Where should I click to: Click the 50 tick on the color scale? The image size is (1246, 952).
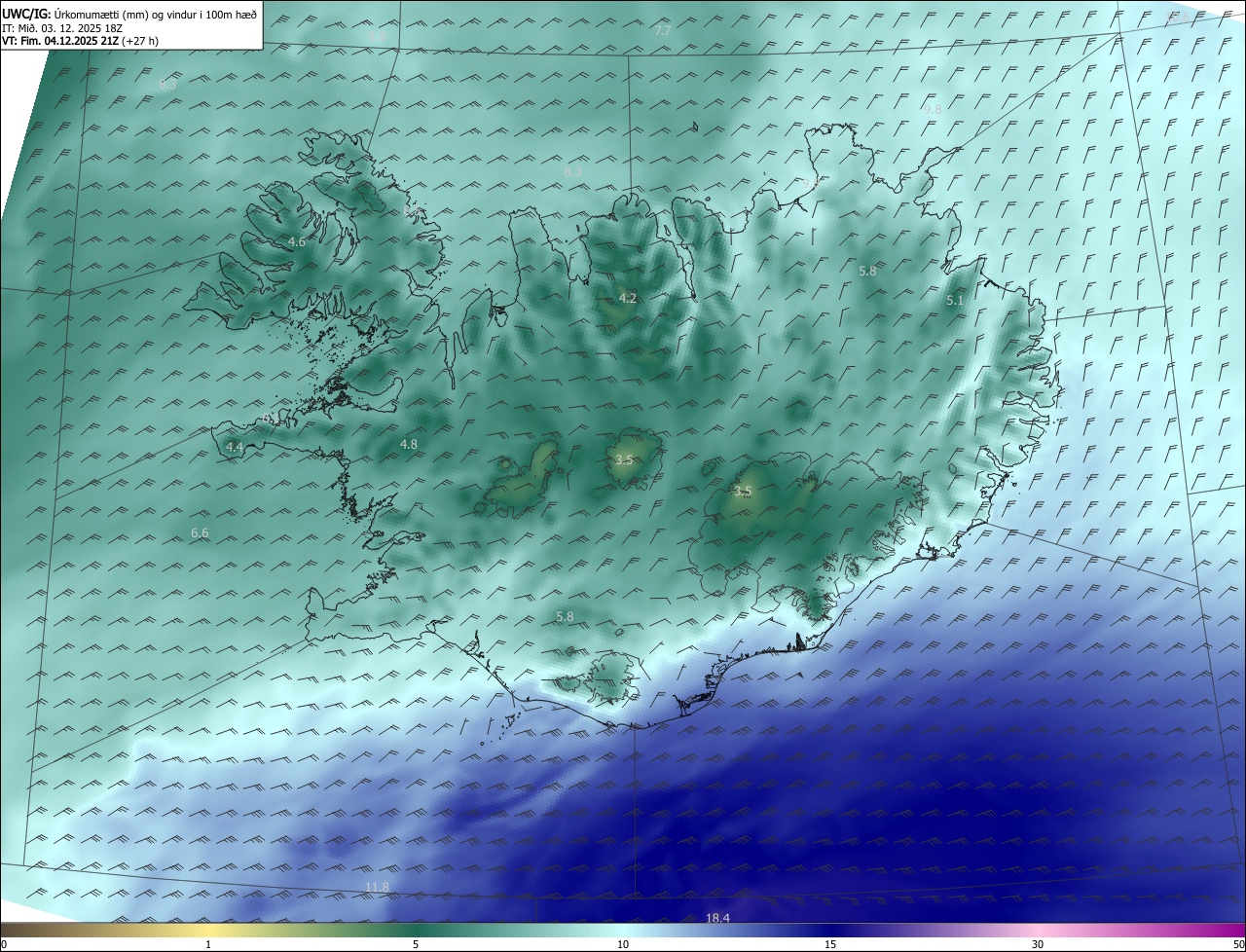pos(1238,944)
